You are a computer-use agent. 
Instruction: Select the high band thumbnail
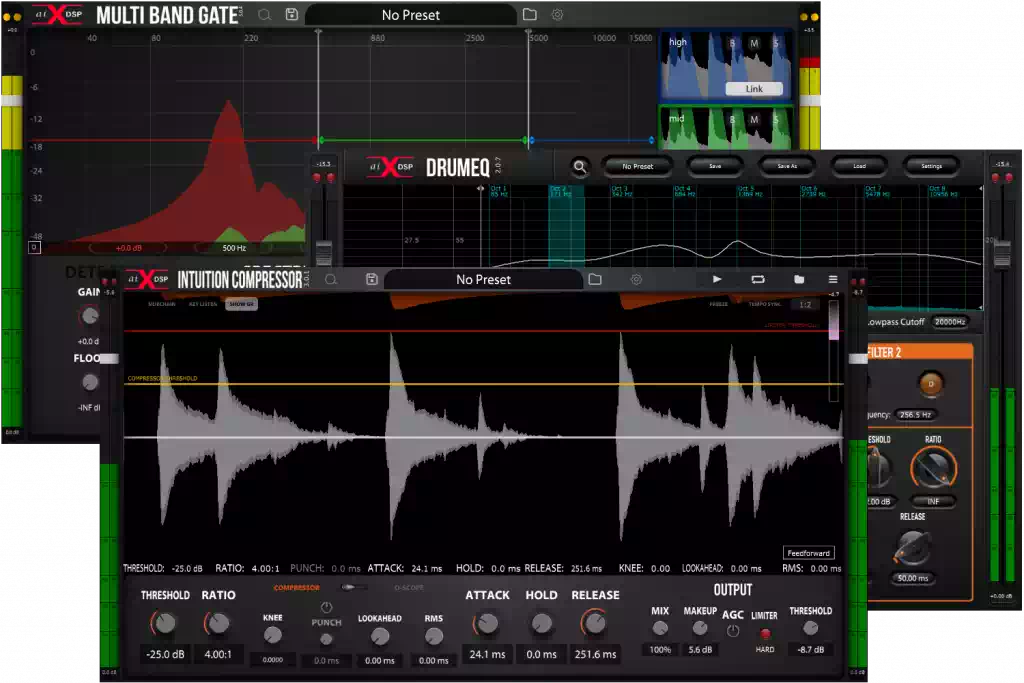pos(725,65)
